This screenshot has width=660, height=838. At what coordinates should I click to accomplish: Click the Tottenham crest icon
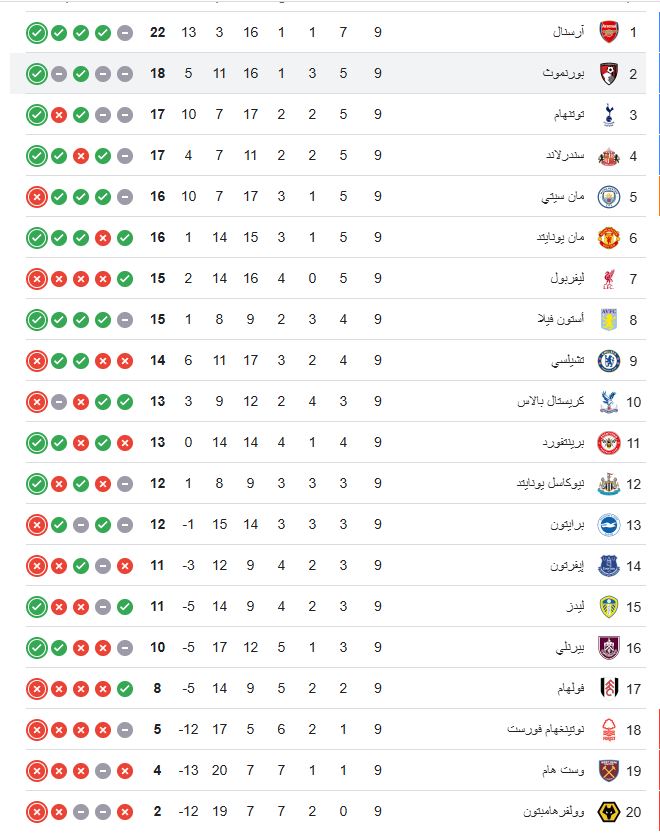click(607, 113)
